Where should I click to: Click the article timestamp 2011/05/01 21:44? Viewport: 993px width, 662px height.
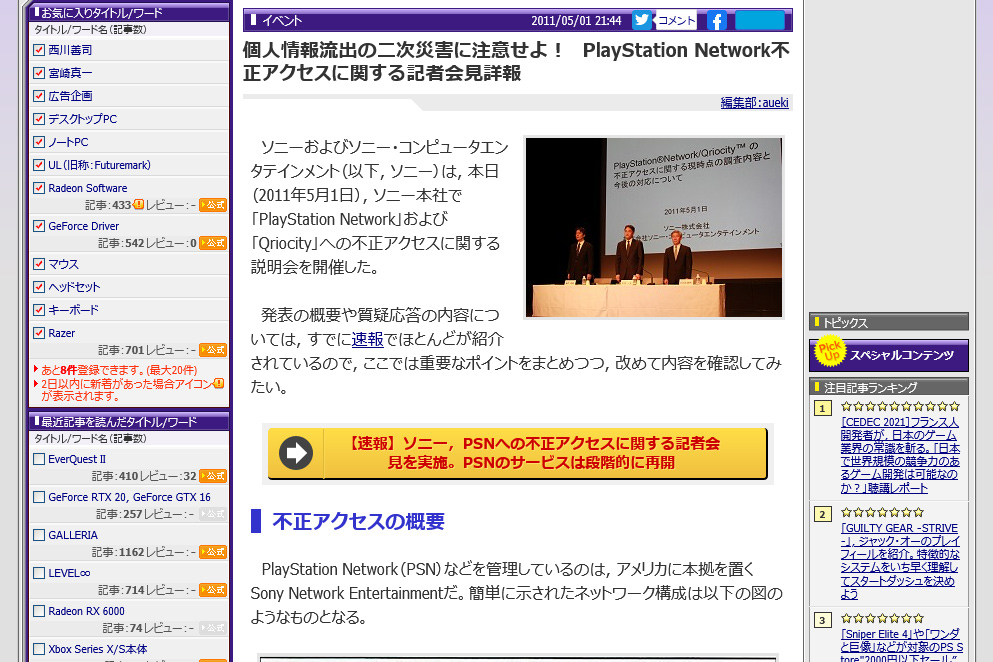click(576, 21)
